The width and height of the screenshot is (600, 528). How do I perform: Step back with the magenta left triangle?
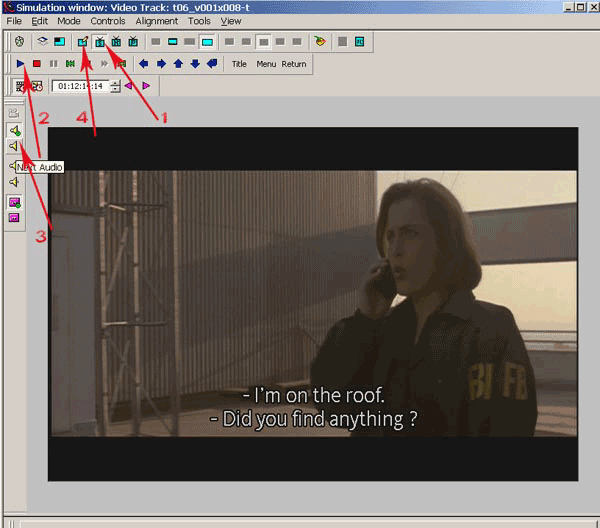coord(129,86)
